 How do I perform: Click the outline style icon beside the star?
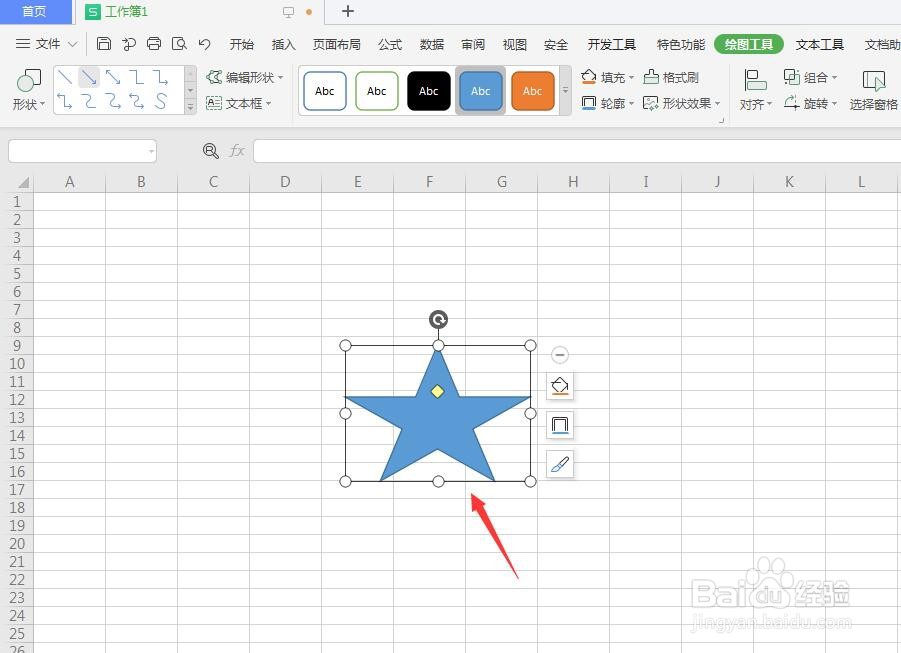pos(559,424)
